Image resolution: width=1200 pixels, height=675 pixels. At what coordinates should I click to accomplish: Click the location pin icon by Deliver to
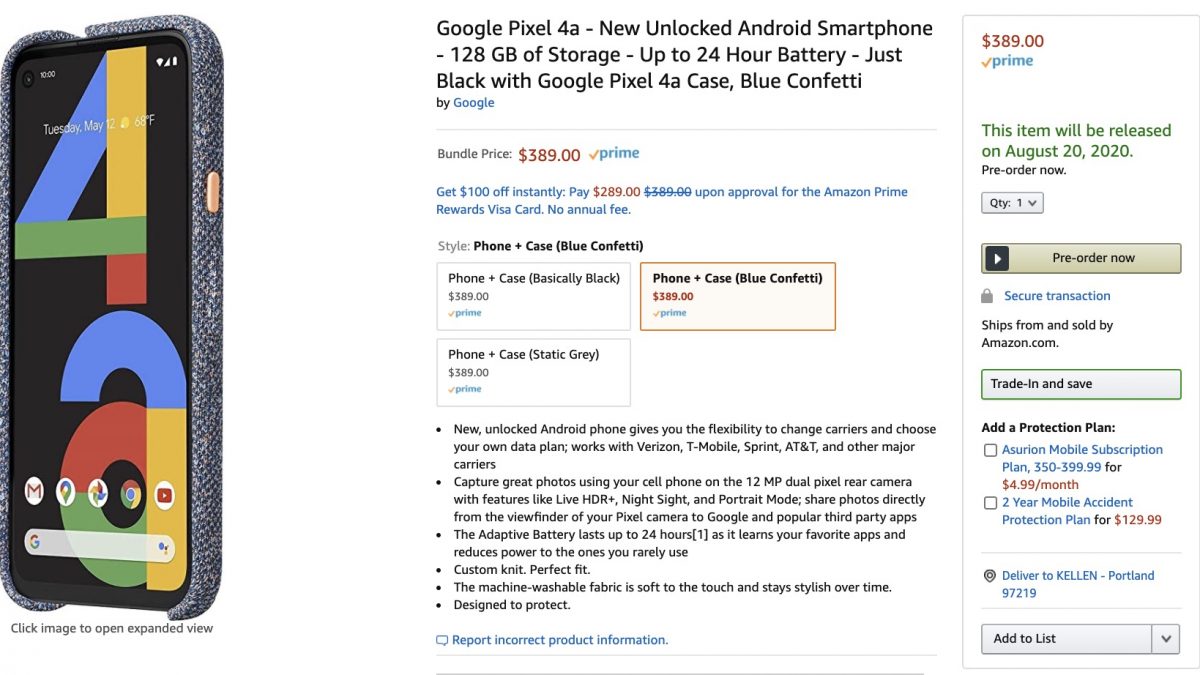point(990,576)
